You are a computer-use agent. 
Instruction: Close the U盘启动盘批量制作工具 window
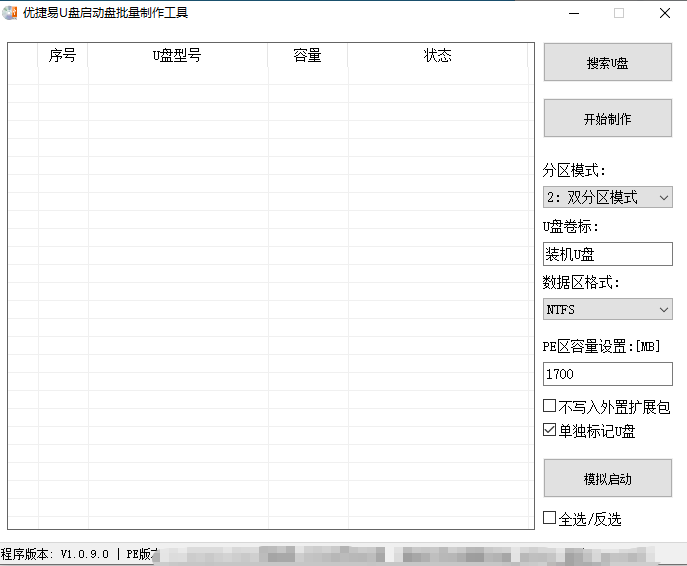(665, 13)
